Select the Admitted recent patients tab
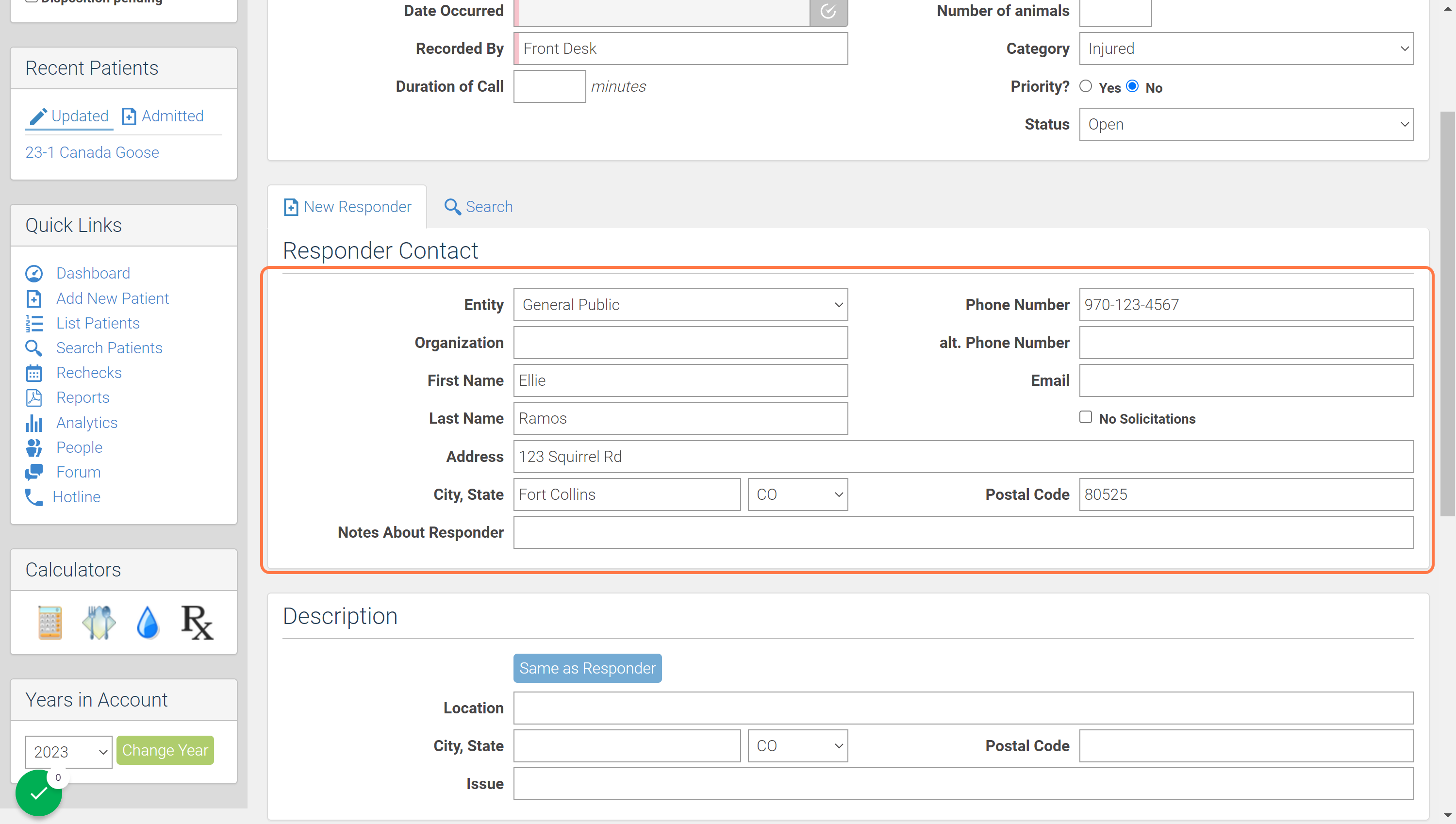The width and height of the screenshot is (1456, 824). point(163,116)
